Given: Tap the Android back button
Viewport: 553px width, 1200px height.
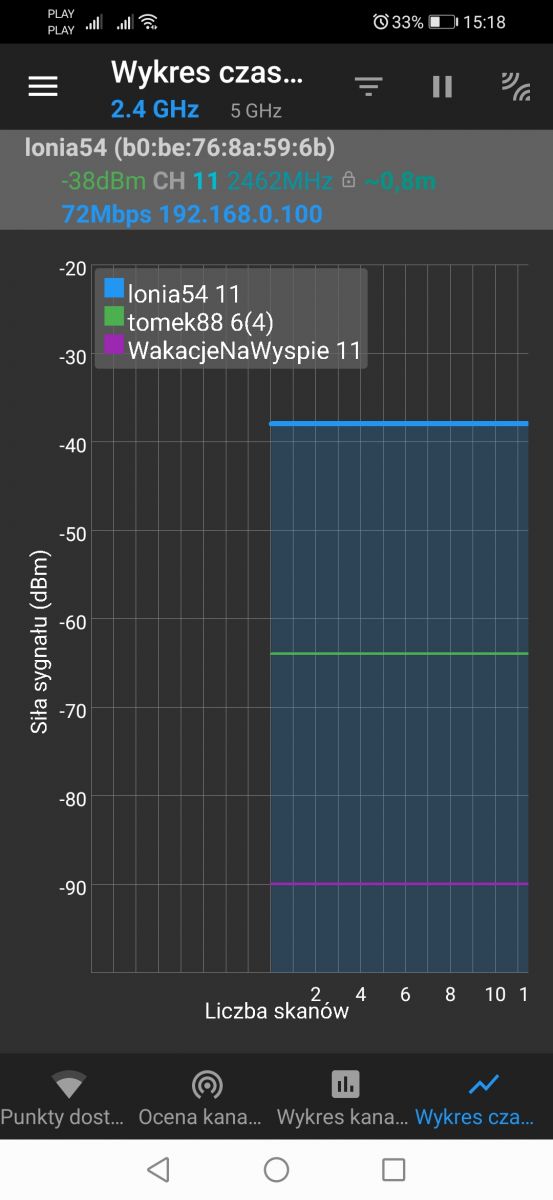Looking at the screenshot, I should (158, 1169).
